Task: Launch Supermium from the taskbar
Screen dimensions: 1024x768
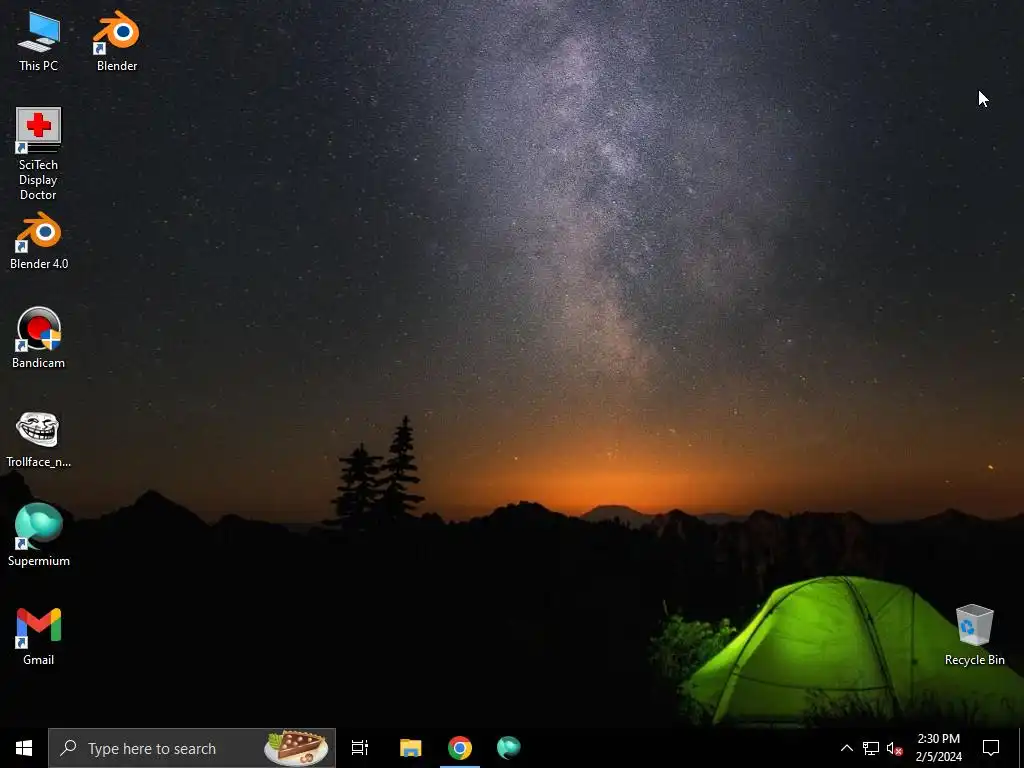Action: click(x=509, y=748)
